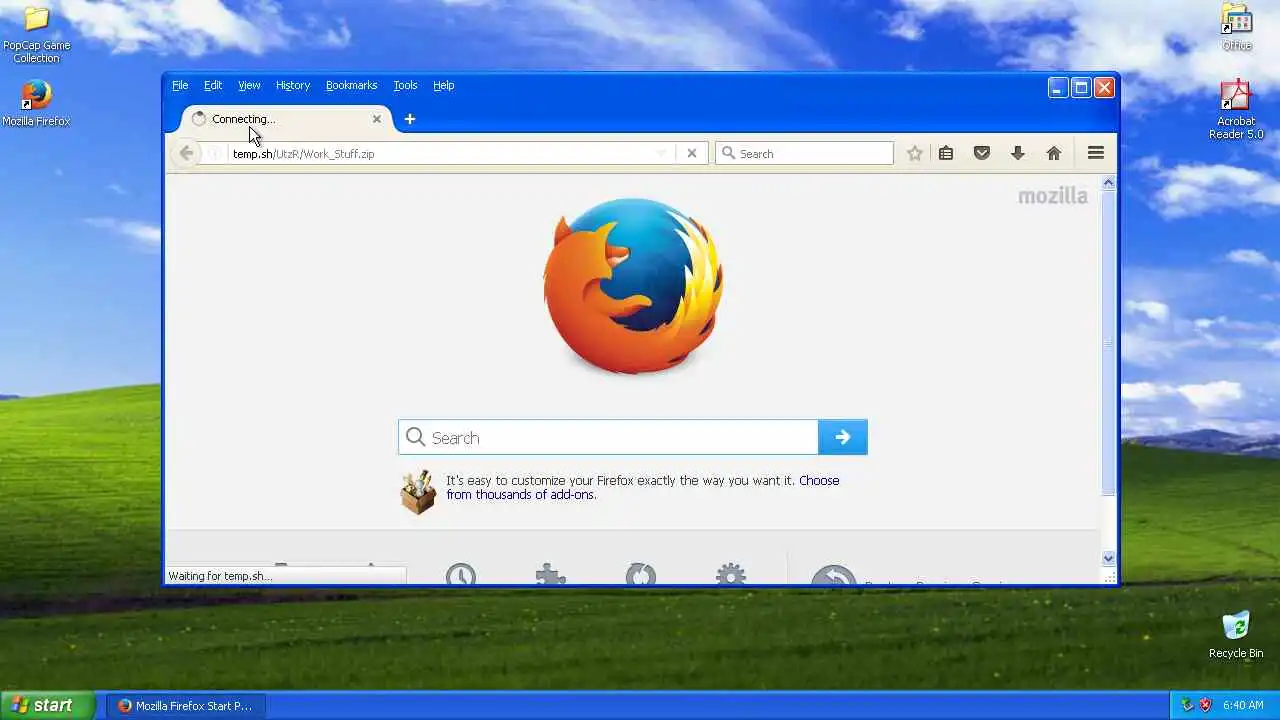Image resolution: width=1280 pixels, height=720 pixels.
Task: Click the large Firefox logo
Action: pyautogui.click(x=633, y=286)
